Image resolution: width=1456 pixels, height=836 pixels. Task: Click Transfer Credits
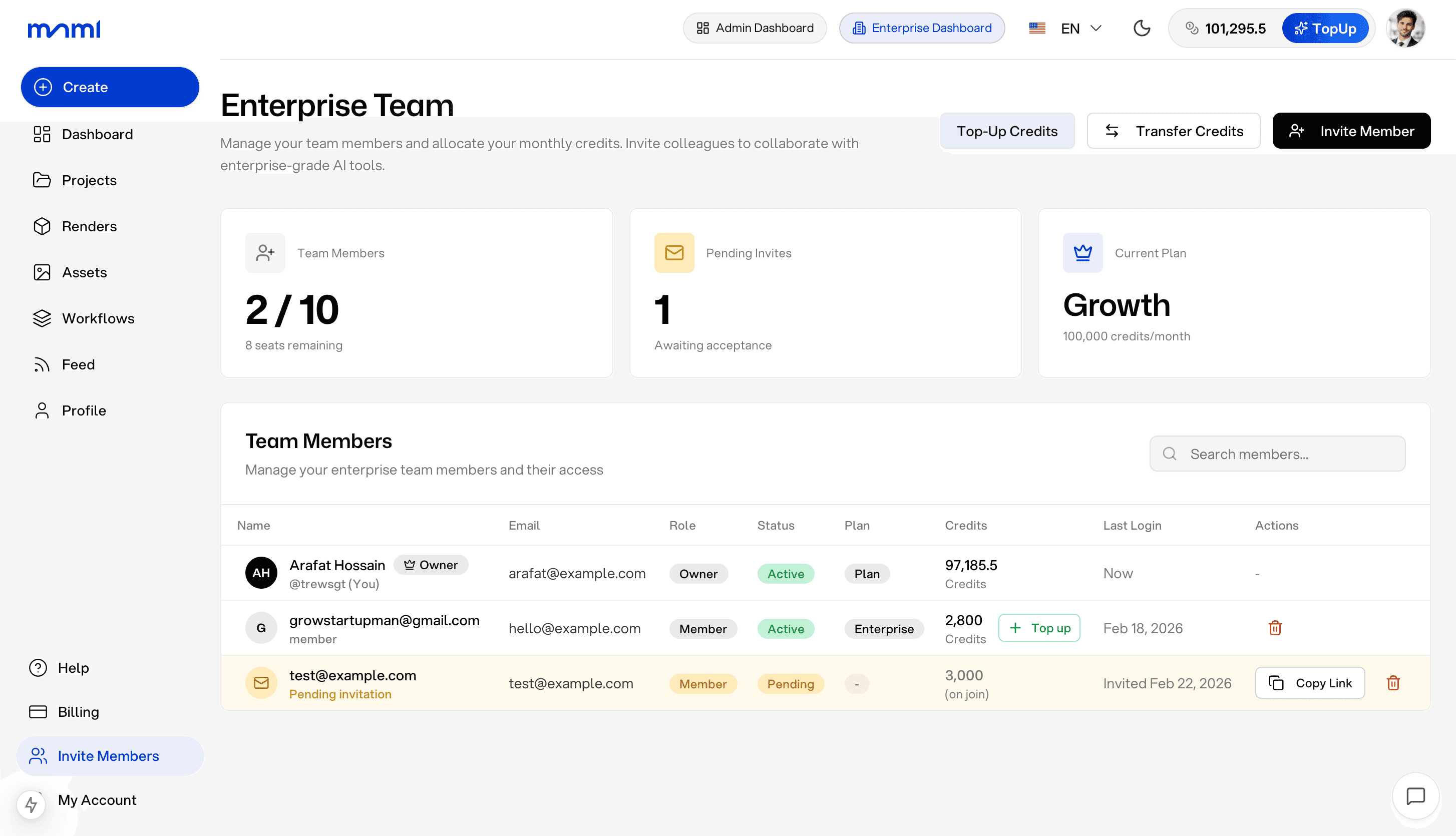point(1173,130)
